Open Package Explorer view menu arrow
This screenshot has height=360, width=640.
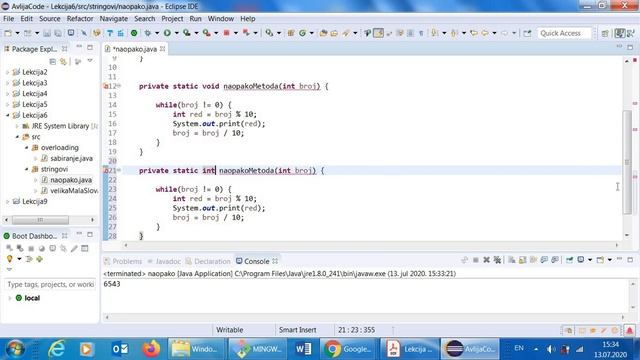[x=90, y=61]
